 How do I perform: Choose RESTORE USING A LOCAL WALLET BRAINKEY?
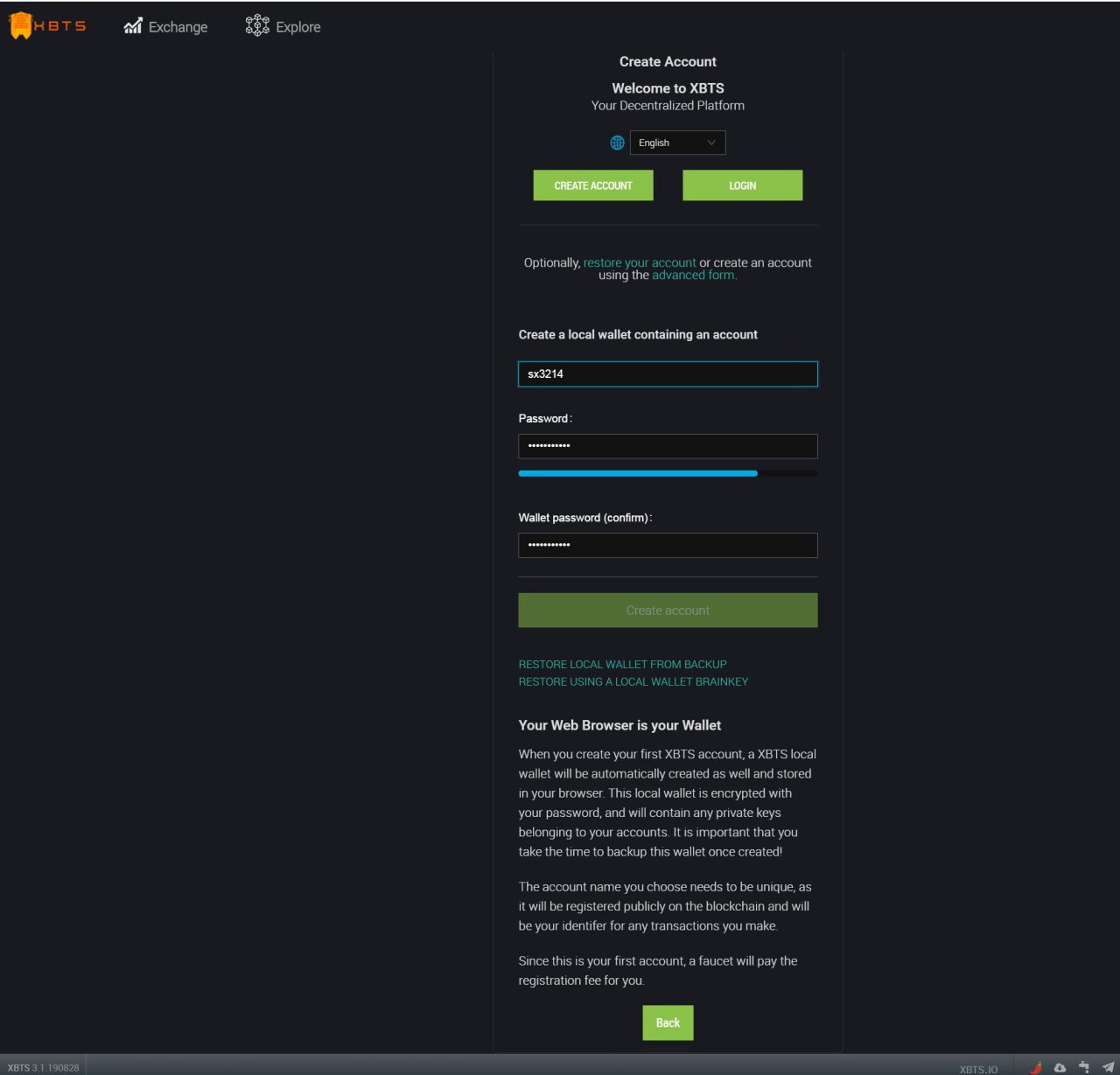633,682
